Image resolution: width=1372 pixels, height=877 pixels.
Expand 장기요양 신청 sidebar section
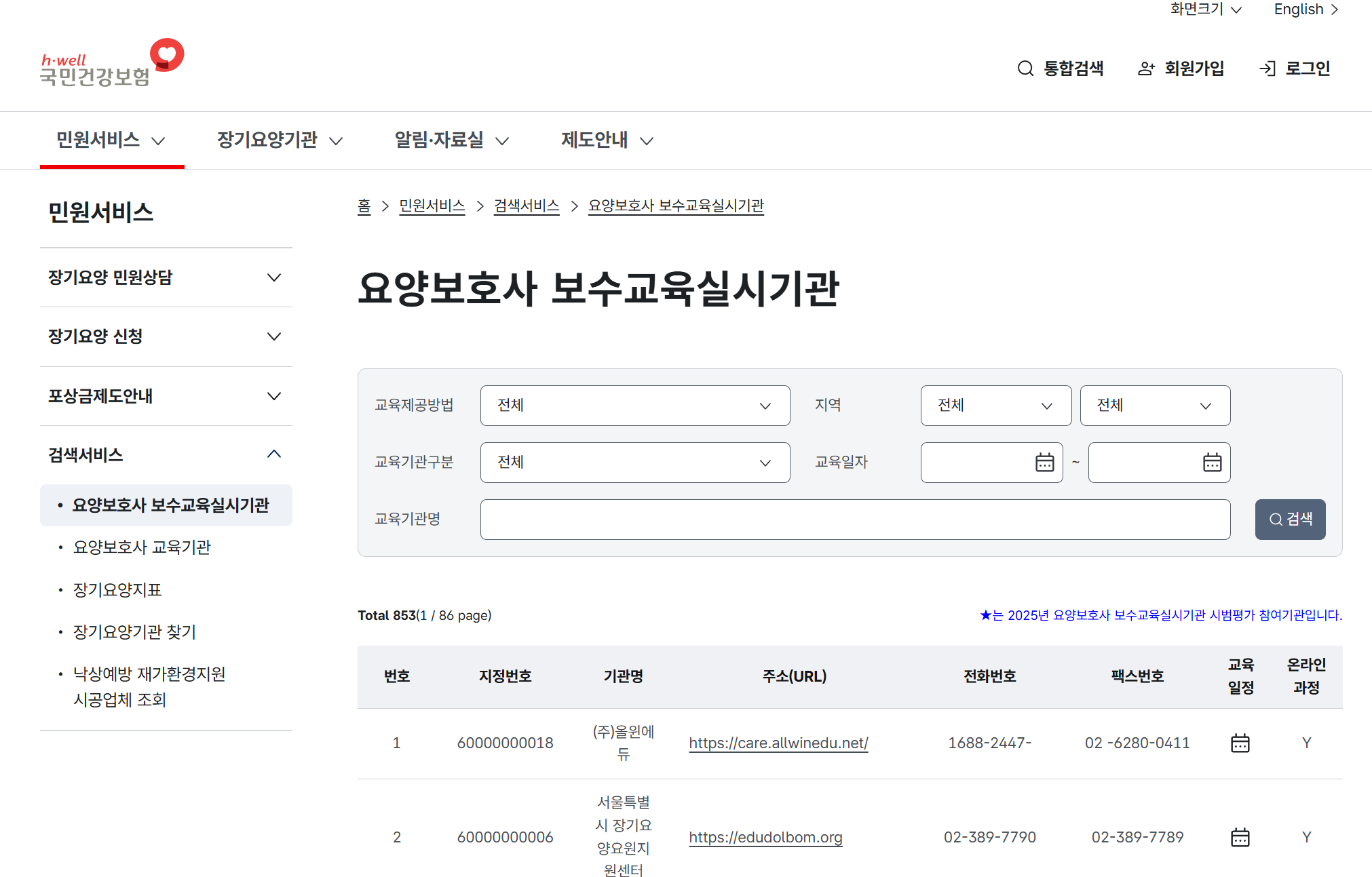166,336
